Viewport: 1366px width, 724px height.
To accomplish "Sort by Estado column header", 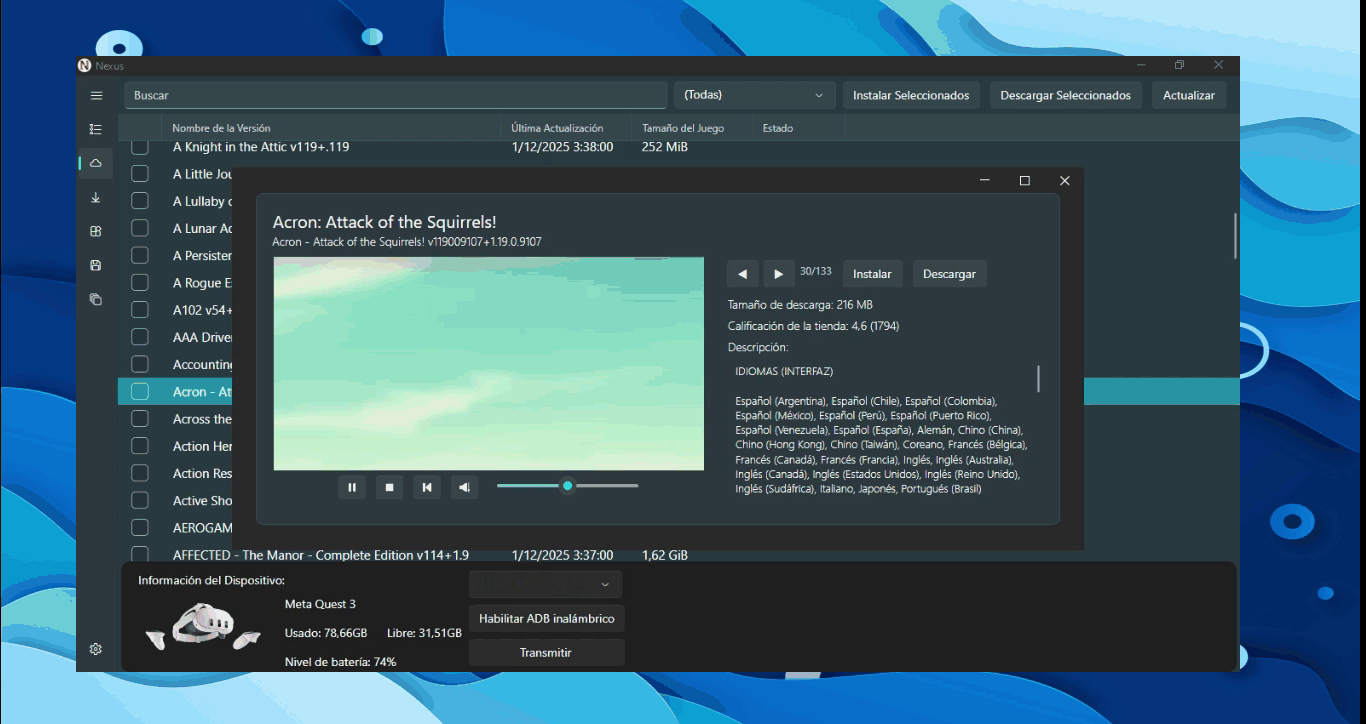I will 800,128.
